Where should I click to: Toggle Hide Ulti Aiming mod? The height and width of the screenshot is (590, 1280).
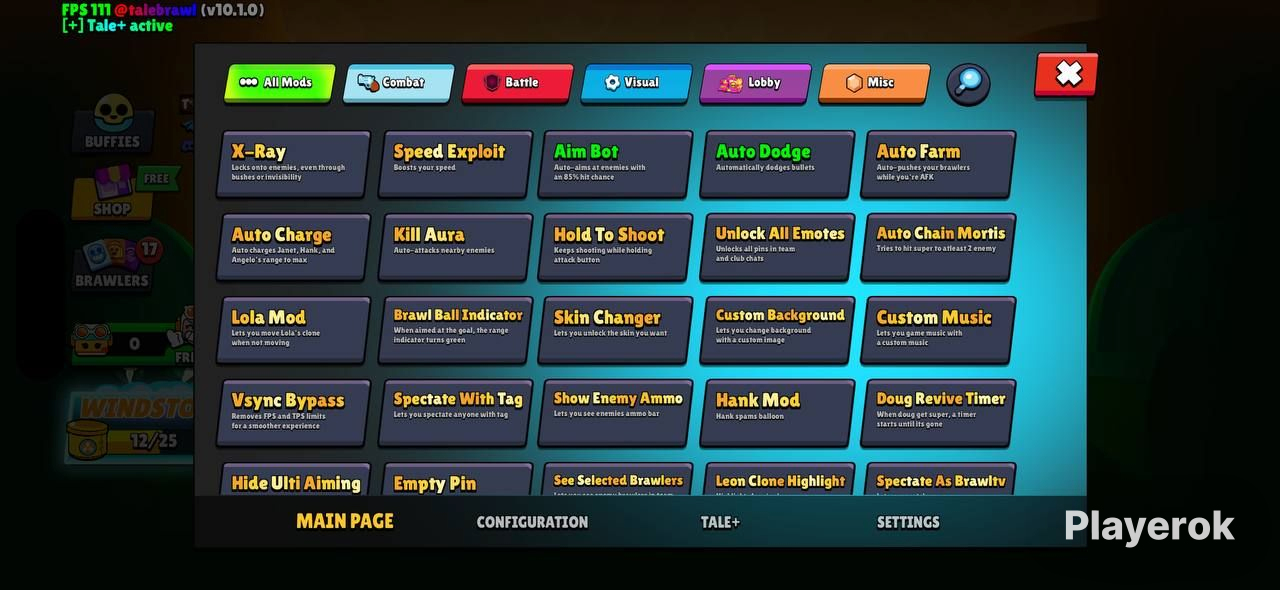(x=293, y=480)
